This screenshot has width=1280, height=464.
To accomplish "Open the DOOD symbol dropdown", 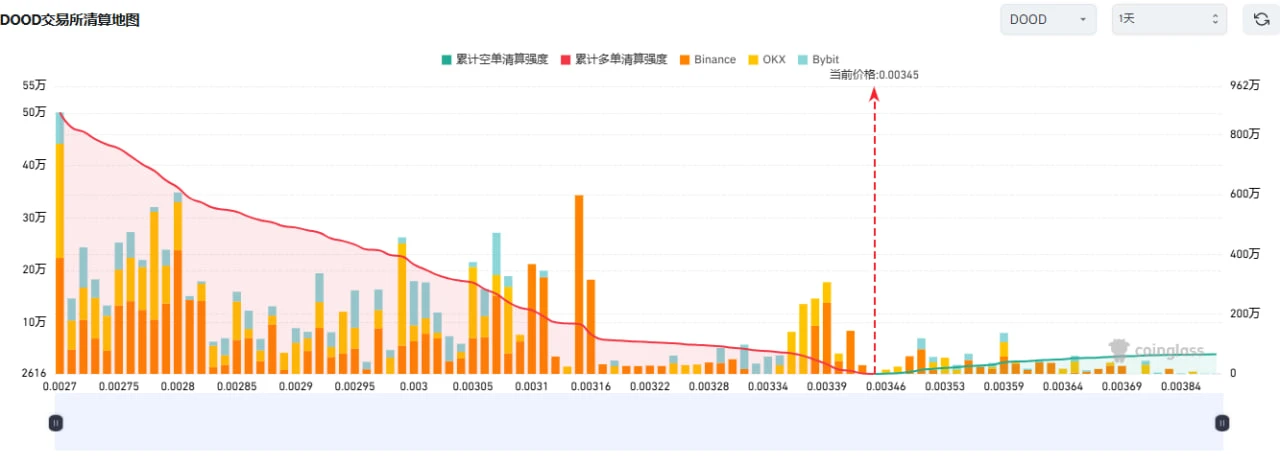I will click(x=1048, y=19).
